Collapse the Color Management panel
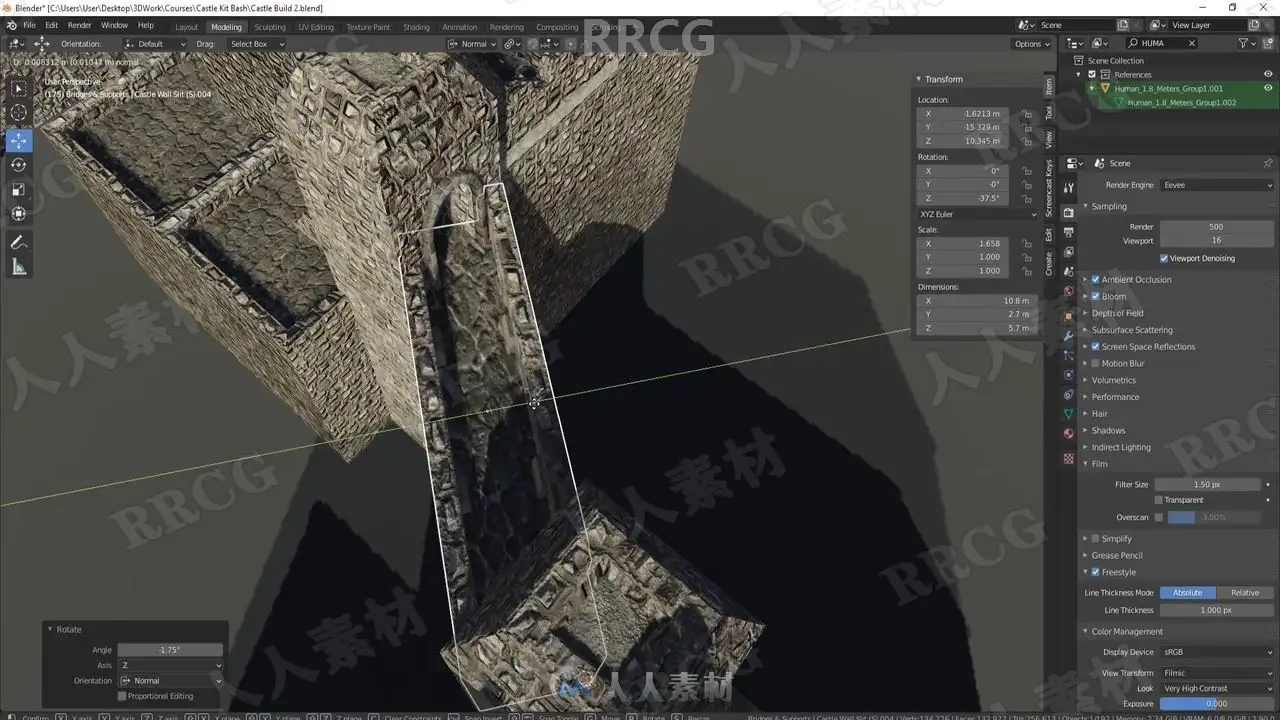The height and width of the screenshot is (720, 1280). 1126,632
